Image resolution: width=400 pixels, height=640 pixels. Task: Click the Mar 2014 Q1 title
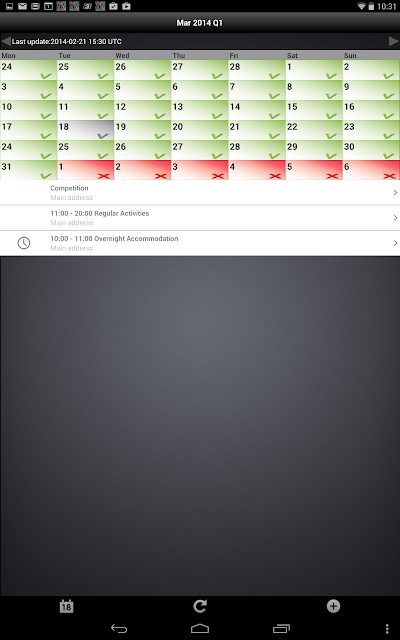point(200,23)
